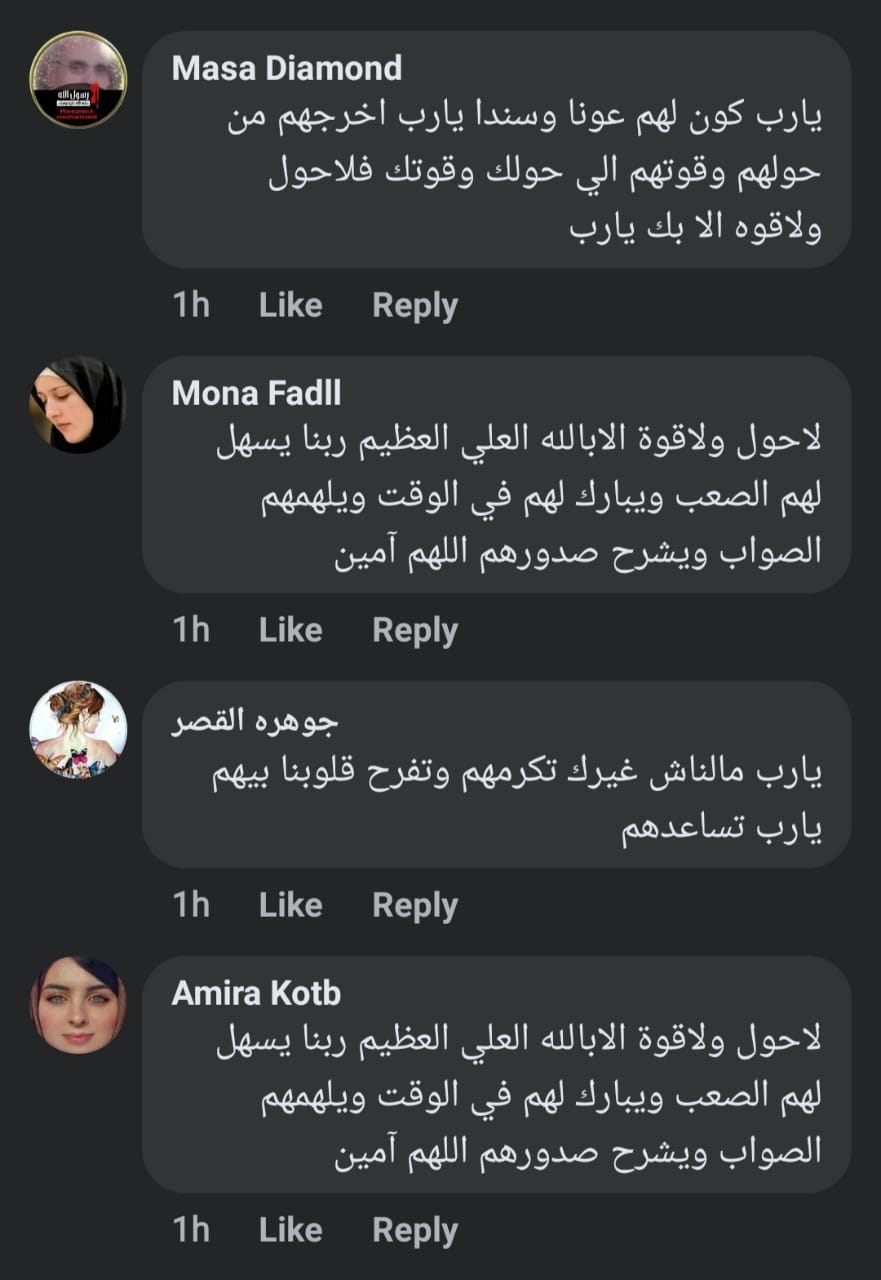Select Amira Kotb's comment text bubble
881x1280 pixels.
[x=520, y=1100]
